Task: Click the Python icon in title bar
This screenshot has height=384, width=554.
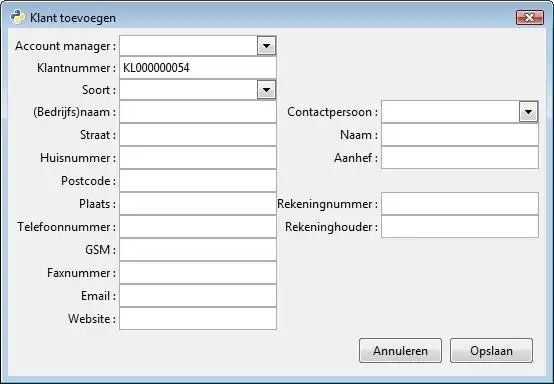Action: click(x=17, y=17)
